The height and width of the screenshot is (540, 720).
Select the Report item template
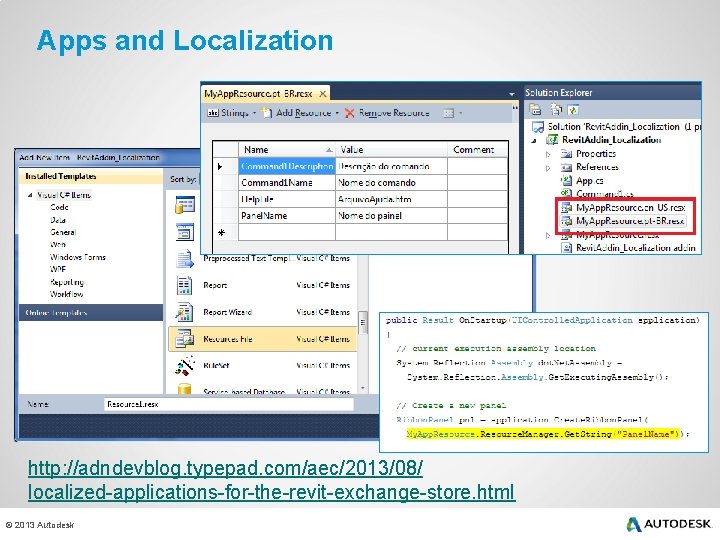click(x=263, y=286)
